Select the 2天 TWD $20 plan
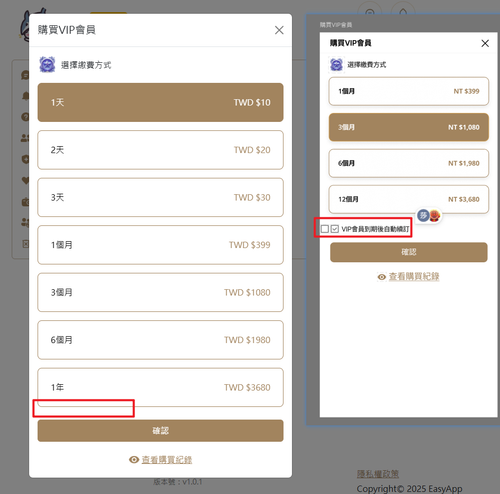This screenshot has height=494, width=500. click(160, 150)
